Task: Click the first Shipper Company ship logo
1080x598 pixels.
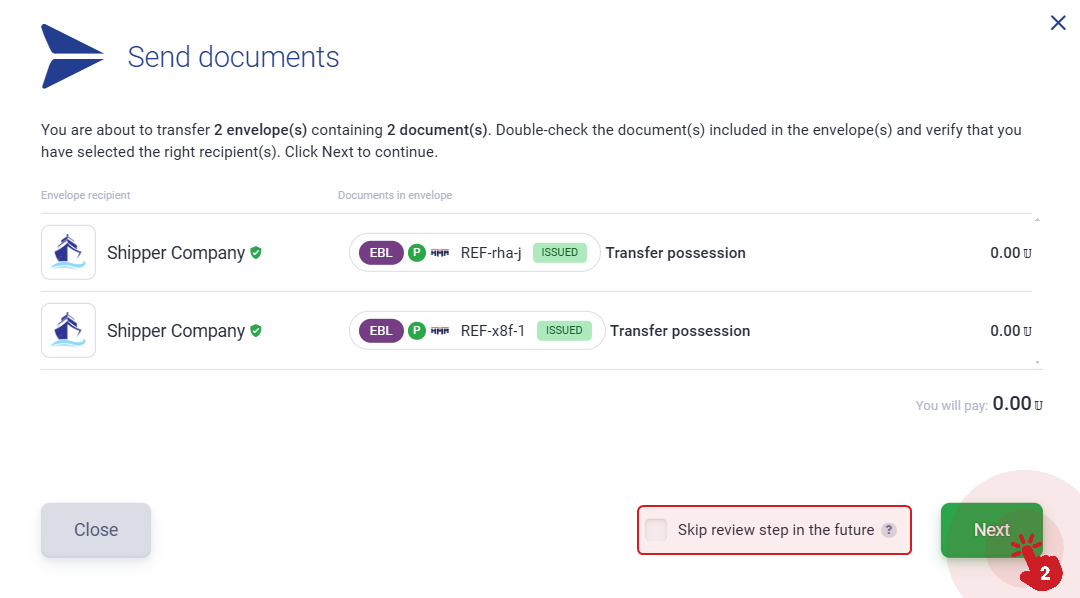Action: tap(68, 252)
